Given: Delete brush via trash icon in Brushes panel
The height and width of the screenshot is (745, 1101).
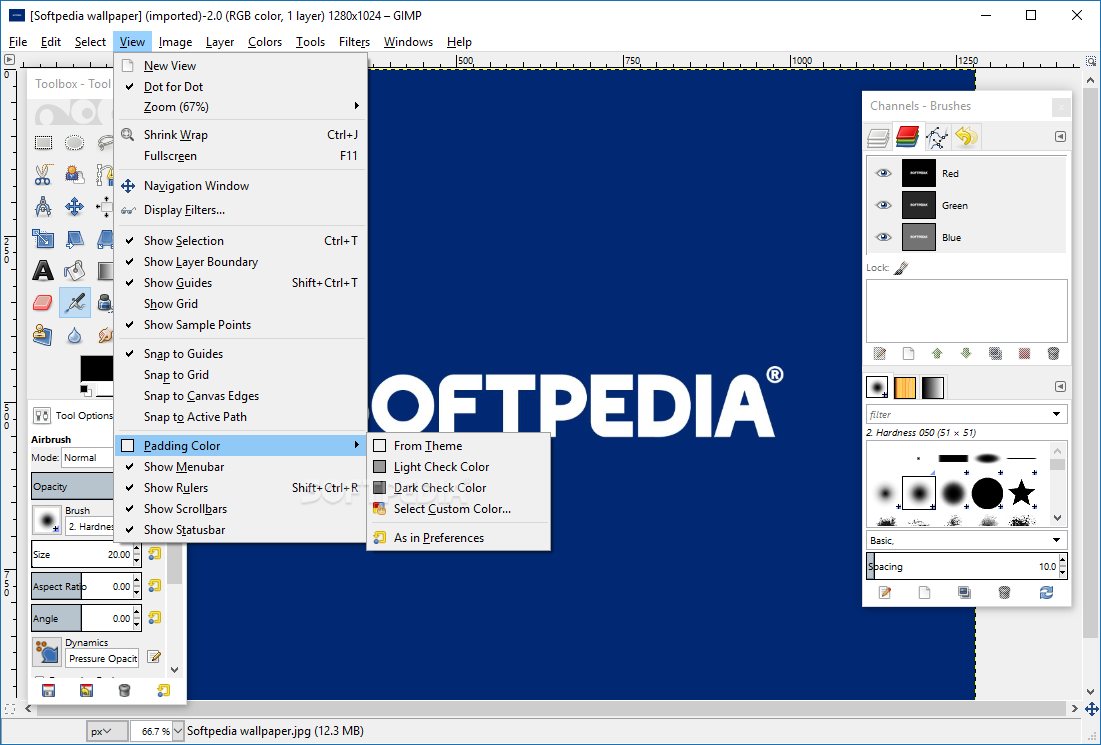Looking at the screenshot, I should pyautogui.click(x=1005, y=593).
